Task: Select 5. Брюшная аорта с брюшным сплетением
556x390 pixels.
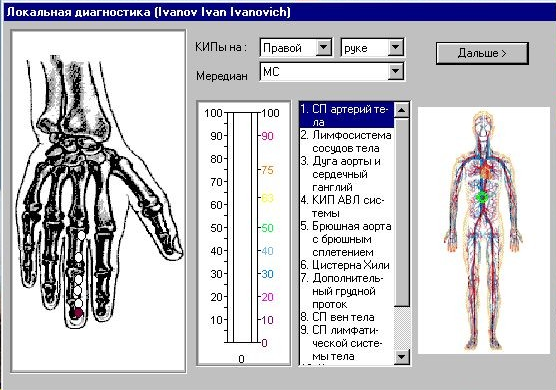Action: click(347, 239)
